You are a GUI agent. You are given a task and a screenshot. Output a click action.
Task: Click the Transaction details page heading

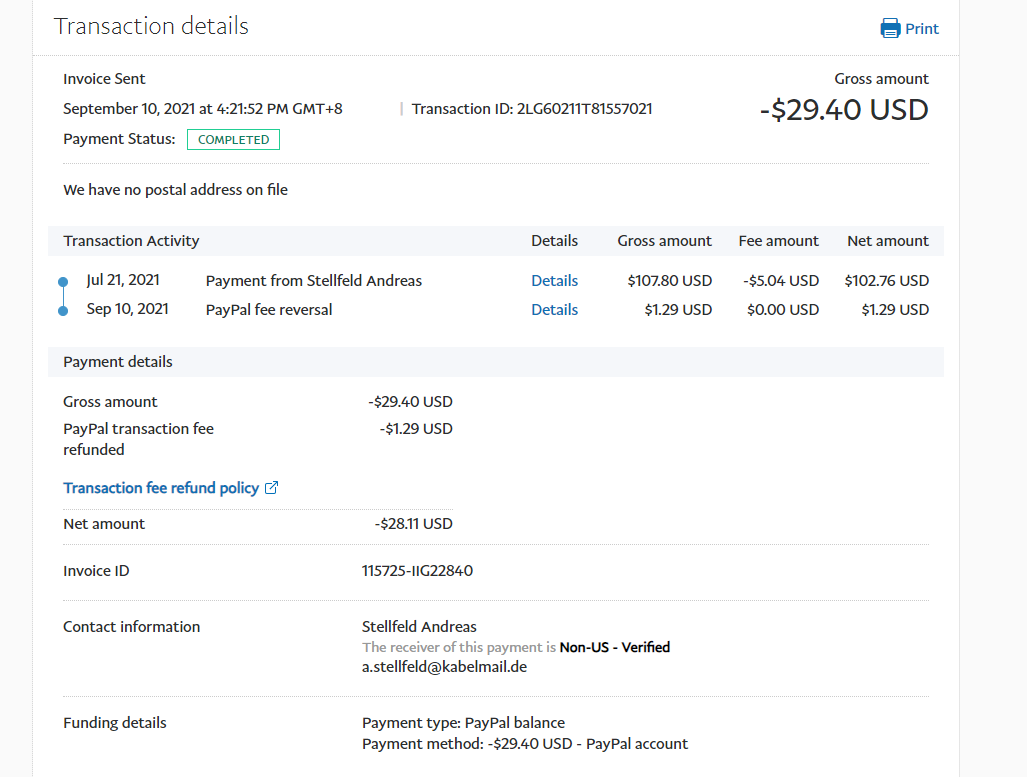tap(151, 26)
